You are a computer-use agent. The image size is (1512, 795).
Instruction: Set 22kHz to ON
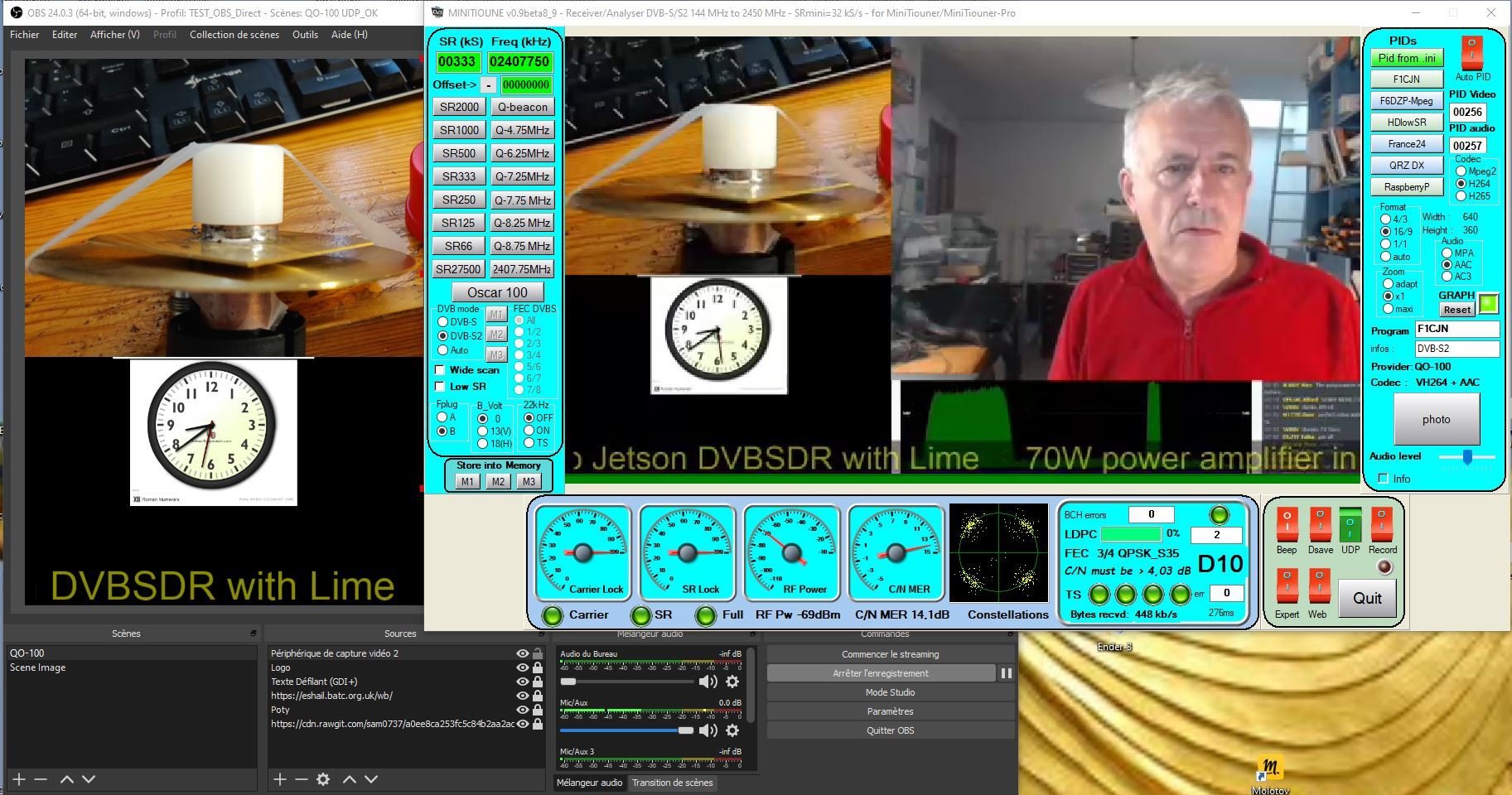point(529,431)
